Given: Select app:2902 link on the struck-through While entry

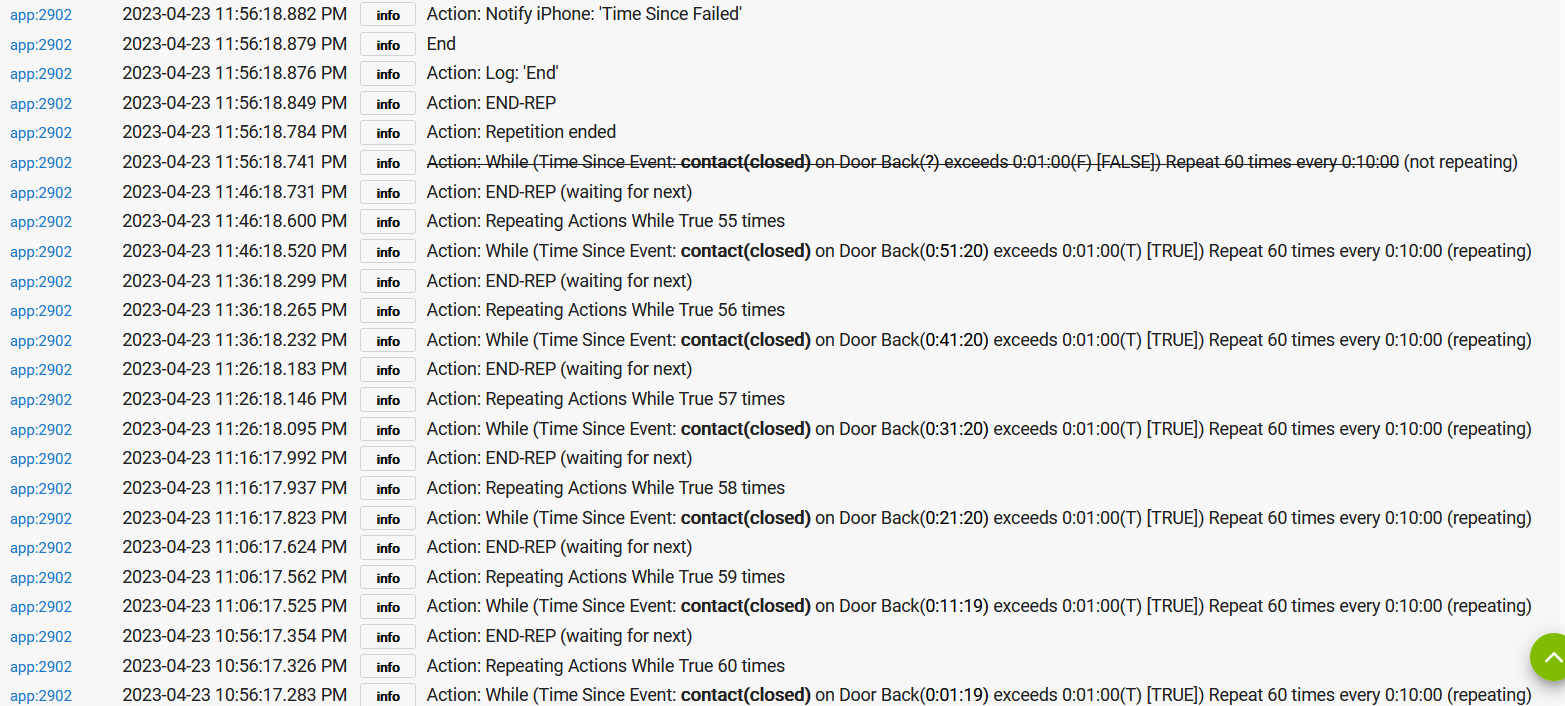Looking at the screenshot, I should point(41,163).
